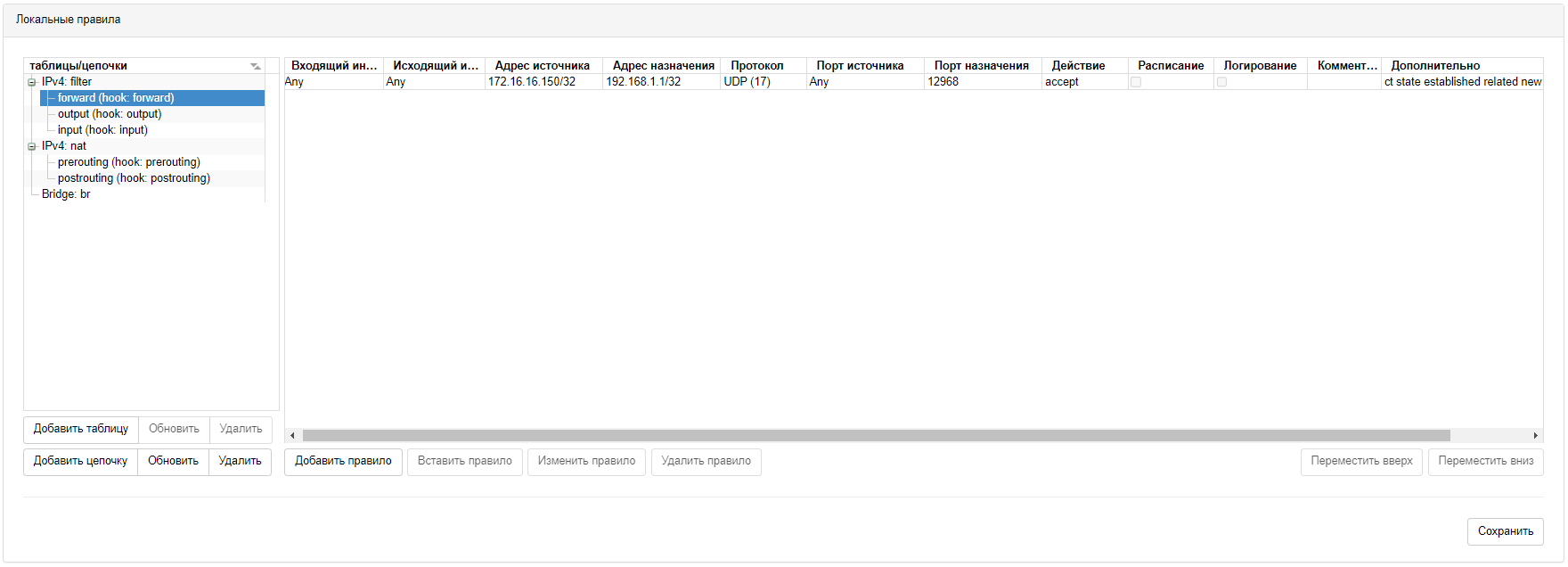
Task: Collapse the IPv4: nat tree node
Action: (x=32, y=146)
